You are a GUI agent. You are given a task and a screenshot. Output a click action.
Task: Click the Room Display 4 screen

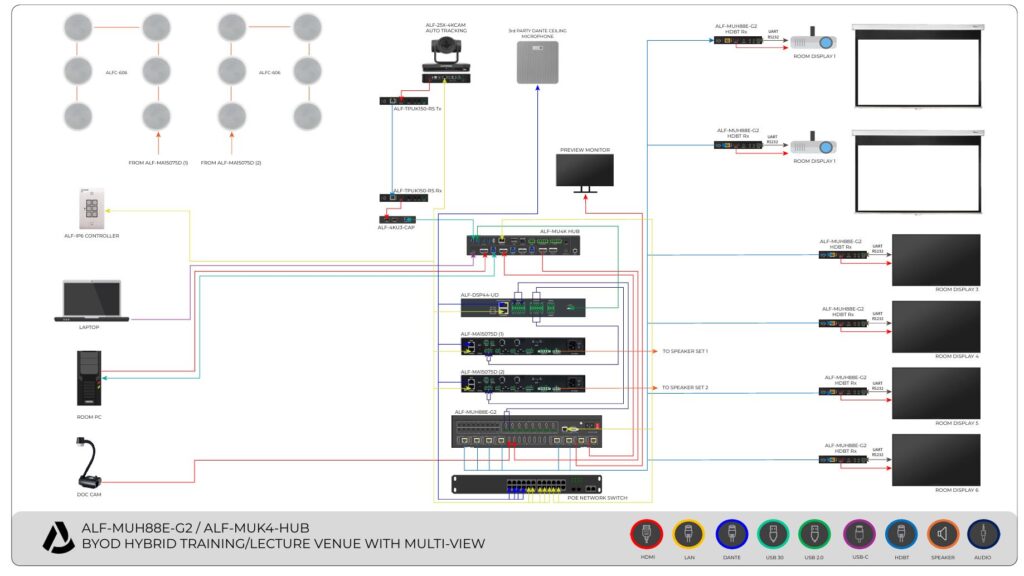pos(936,327)
